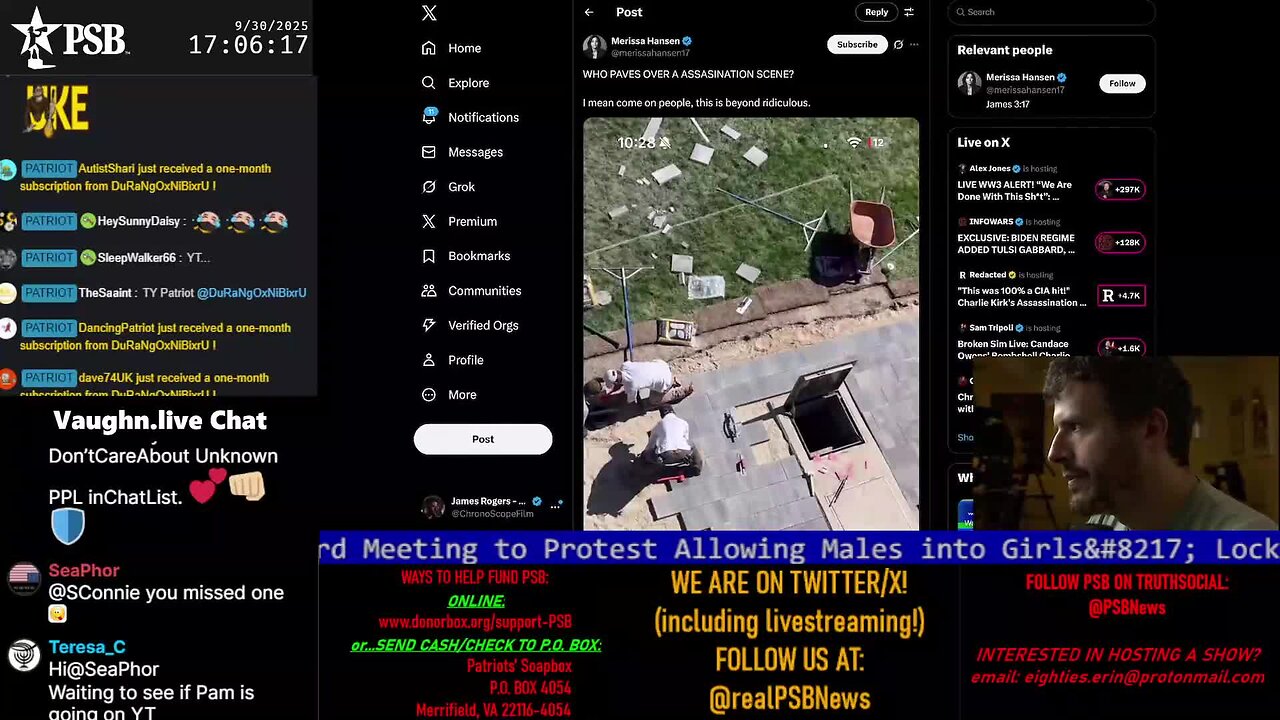Click the white Post button
Screen dimensions: 1280x720
tap(483, 439)
